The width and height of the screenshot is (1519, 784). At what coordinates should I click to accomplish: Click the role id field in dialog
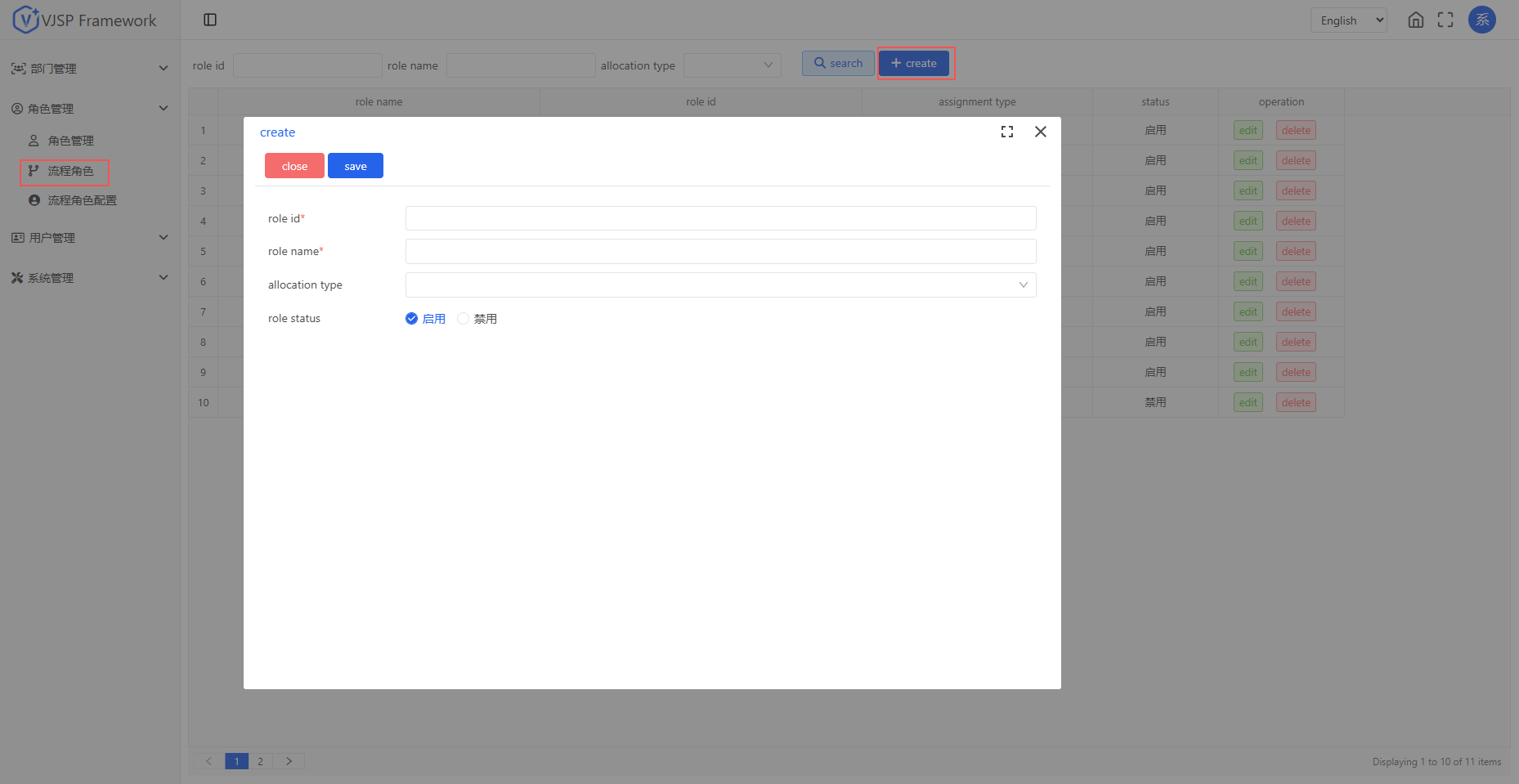pyautogui.click(x=719, y=218)
